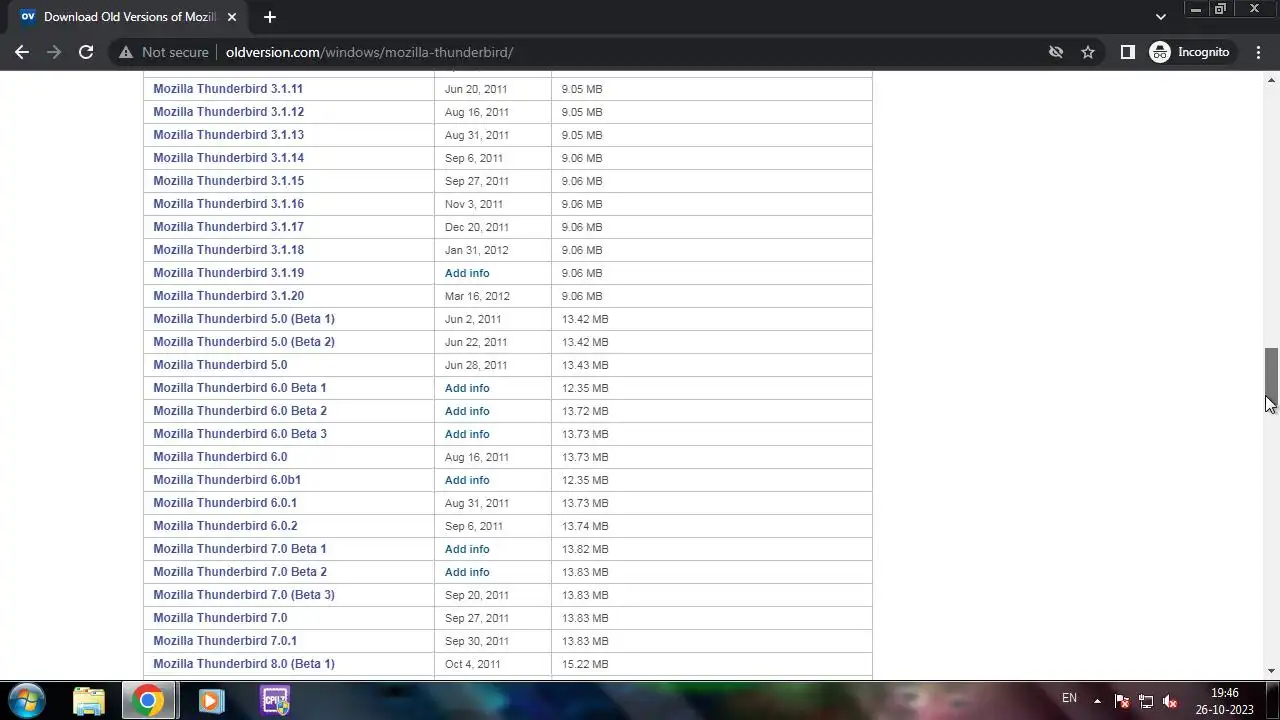
Task: Open Mozilla Thunderbird 3.1.19 link
Action: point(228,273)
